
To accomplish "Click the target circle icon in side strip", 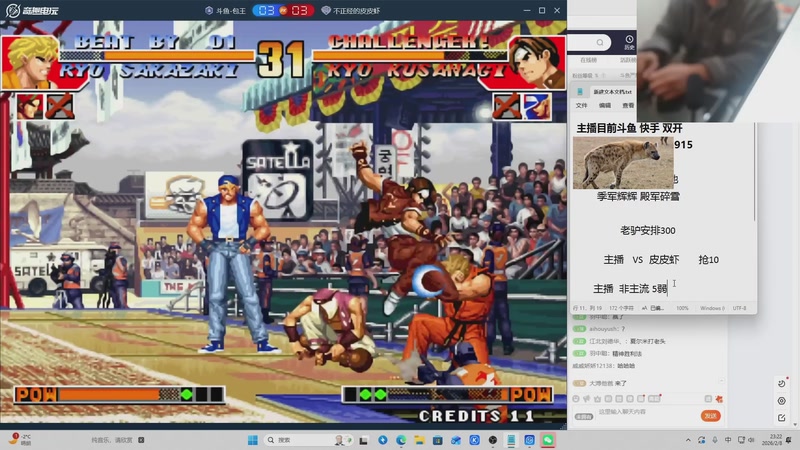I will pyautogui.click(x=782, y=401).
